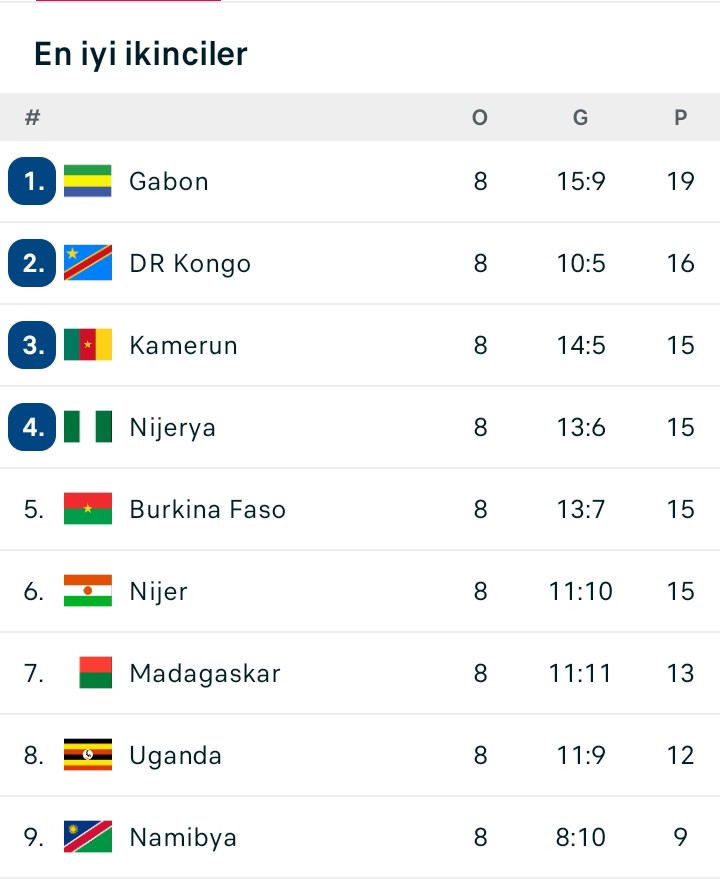Click the Burkina Faso flag icon
The image size is (720, 879).
tap(88, 509)
